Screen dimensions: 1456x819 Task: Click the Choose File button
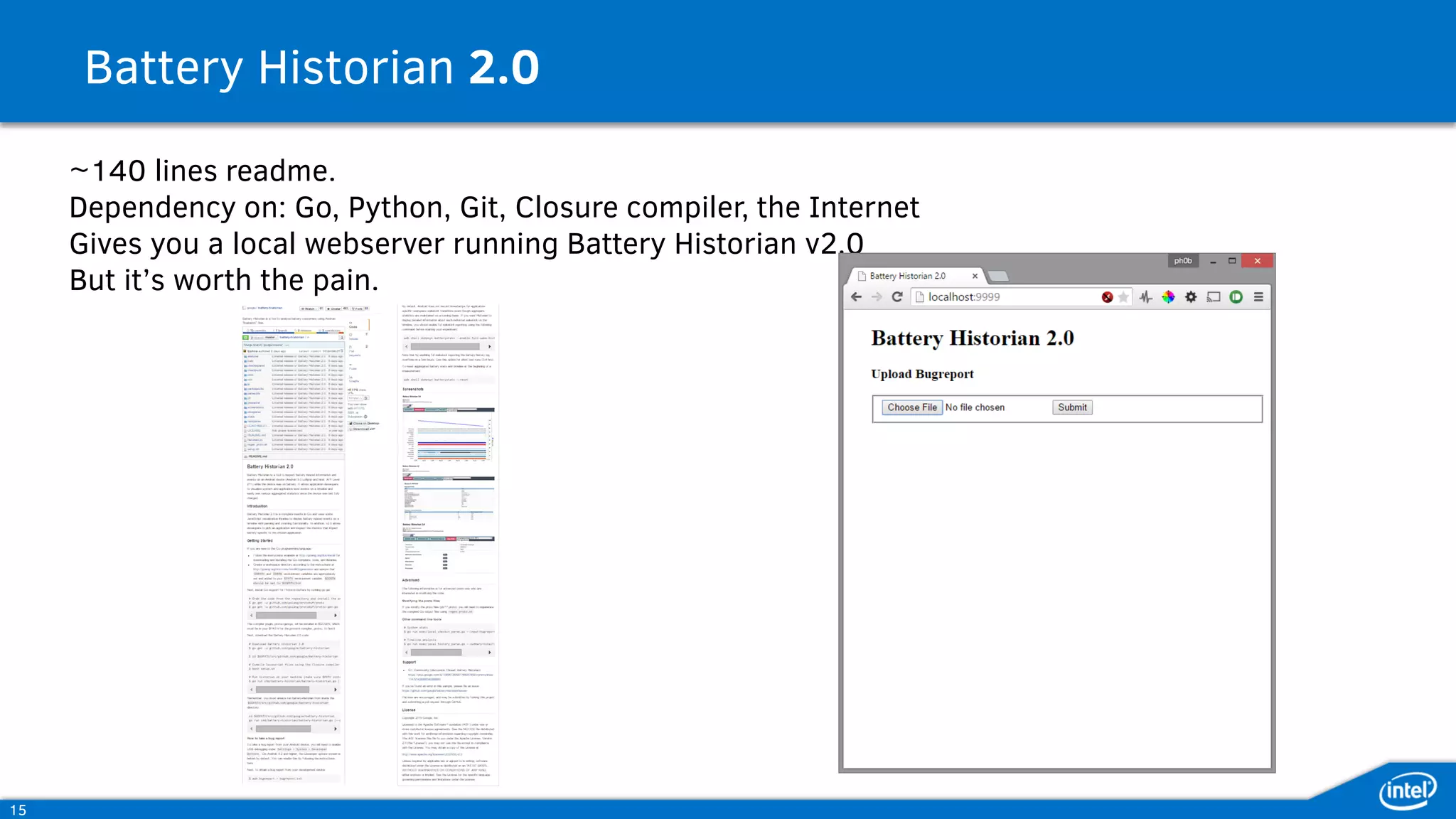tap(911, 407)
